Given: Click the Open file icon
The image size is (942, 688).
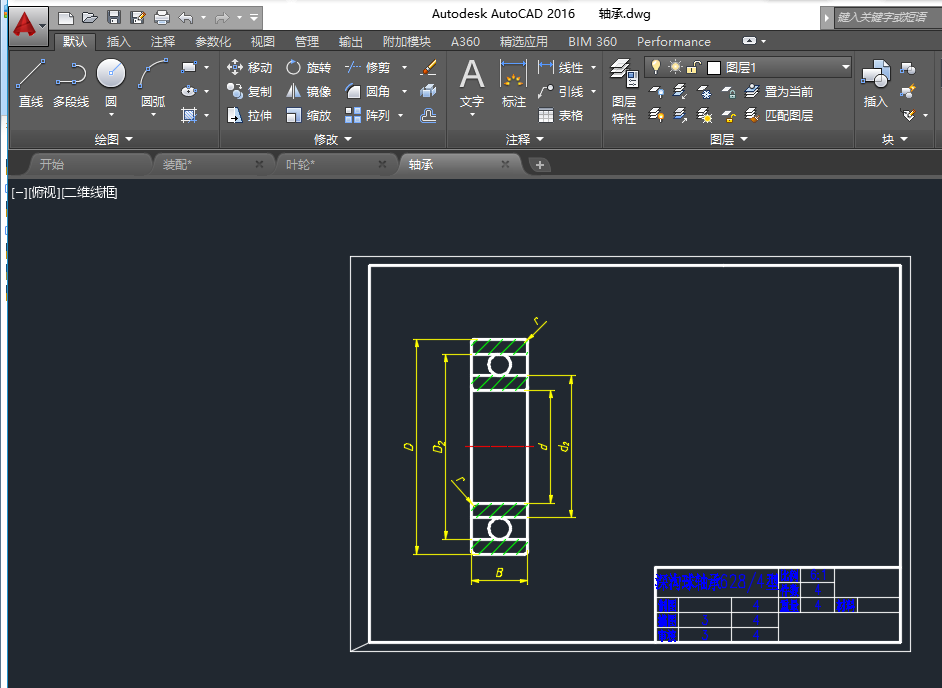Looking at the screenshot, I should coord(90,17).
